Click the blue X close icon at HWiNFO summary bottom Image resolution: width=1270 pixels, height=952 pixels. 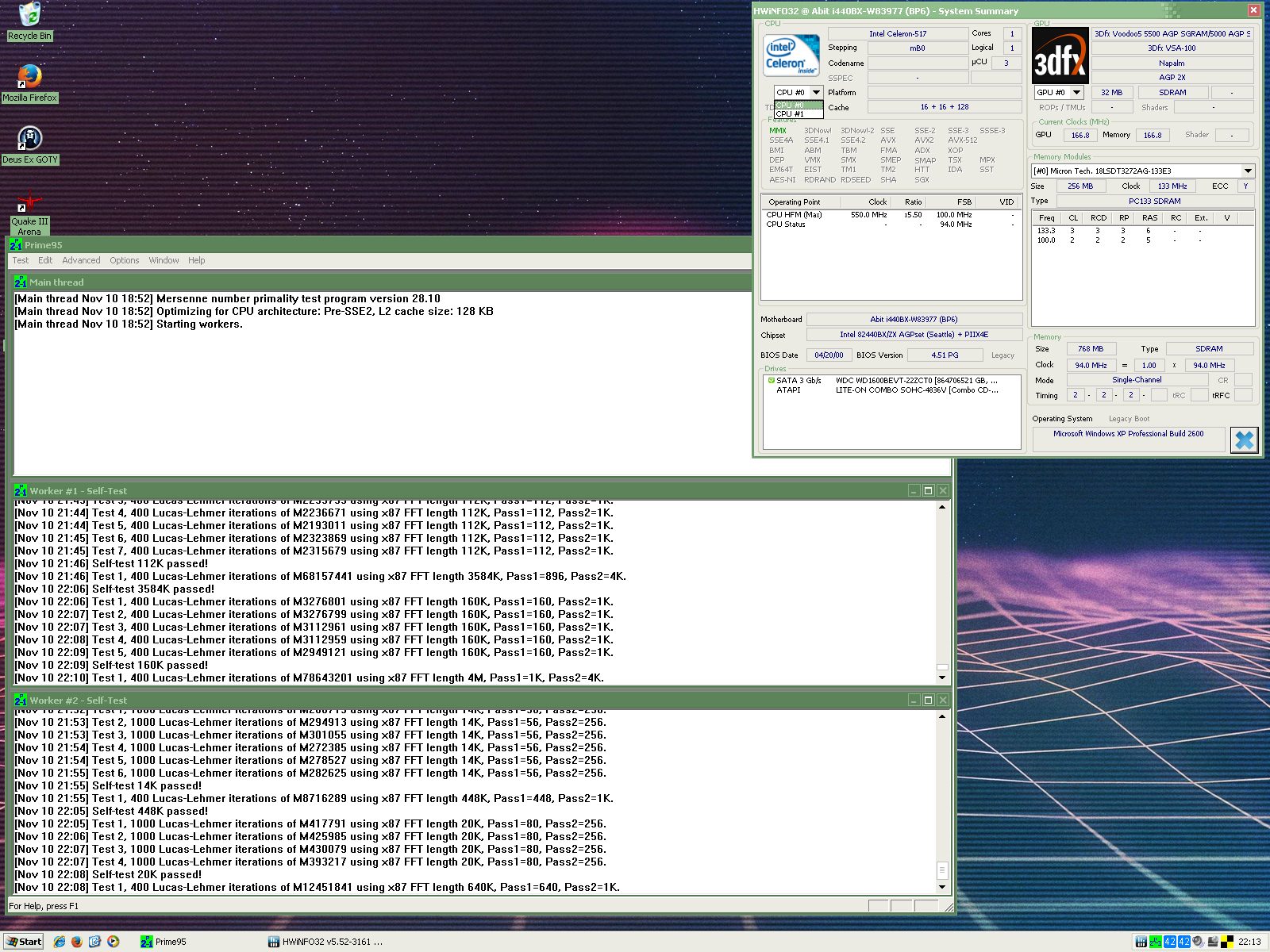[x=1245, y=440]
